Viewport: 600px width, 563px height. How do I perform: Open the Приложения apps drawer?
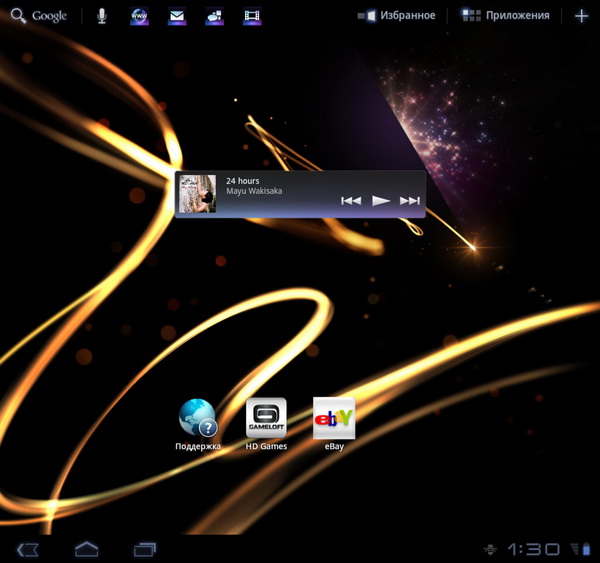click(506, 16)
